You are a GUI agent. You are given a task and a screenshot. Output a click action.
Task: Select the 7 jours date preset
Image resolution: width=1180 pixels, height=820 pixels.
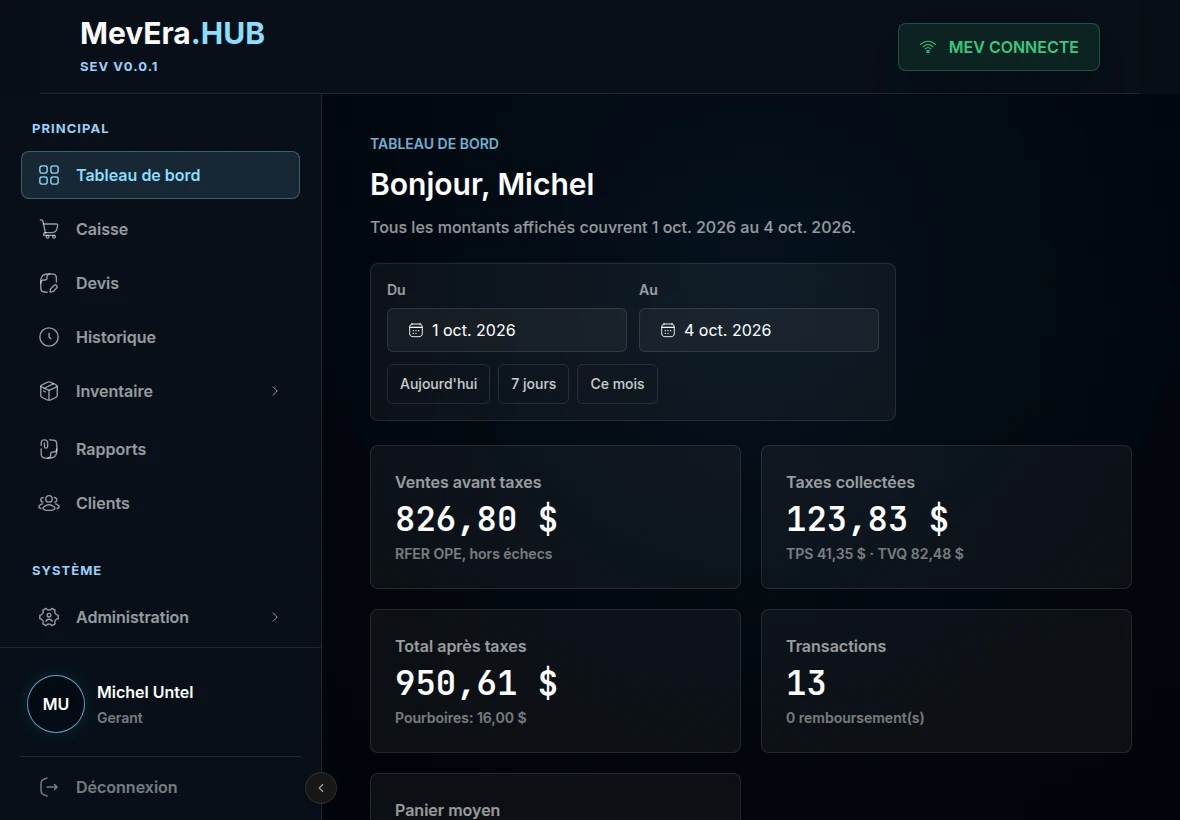(x=534, y=384)
